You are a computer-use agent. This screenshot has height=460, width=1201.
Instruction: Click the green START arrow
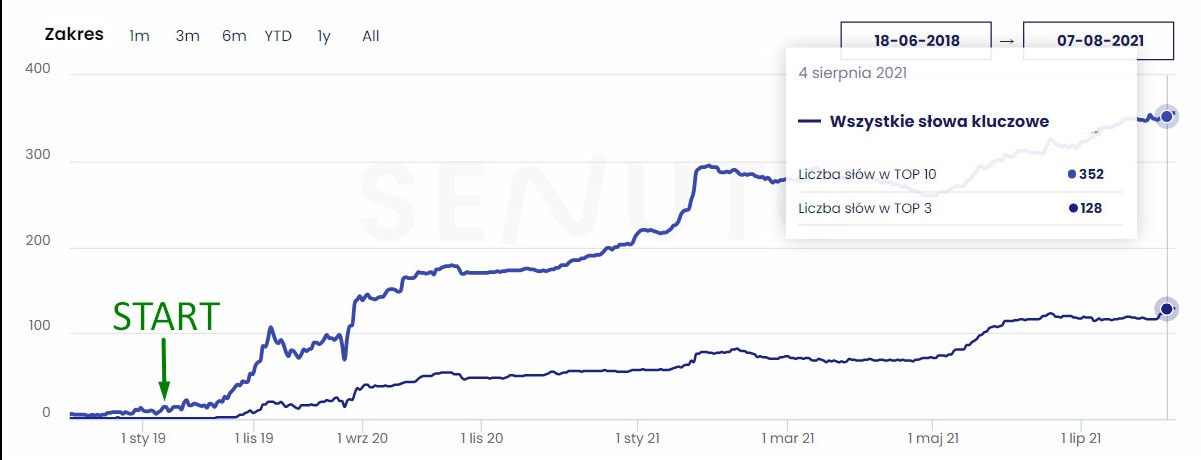[x=164, y=369]
